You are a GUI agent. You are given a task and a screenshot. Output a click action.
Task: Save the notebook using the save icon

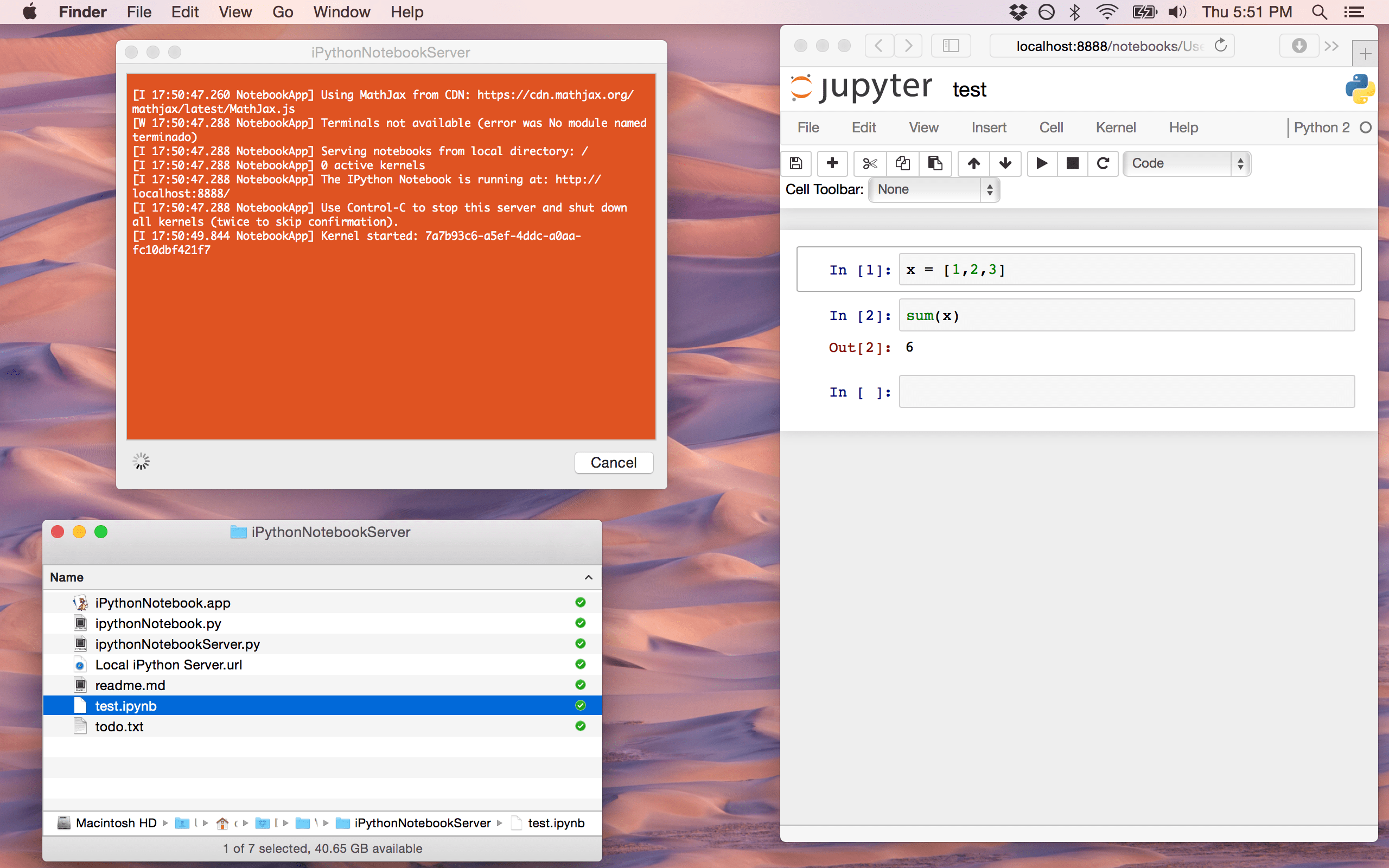(x=796, y=164)
